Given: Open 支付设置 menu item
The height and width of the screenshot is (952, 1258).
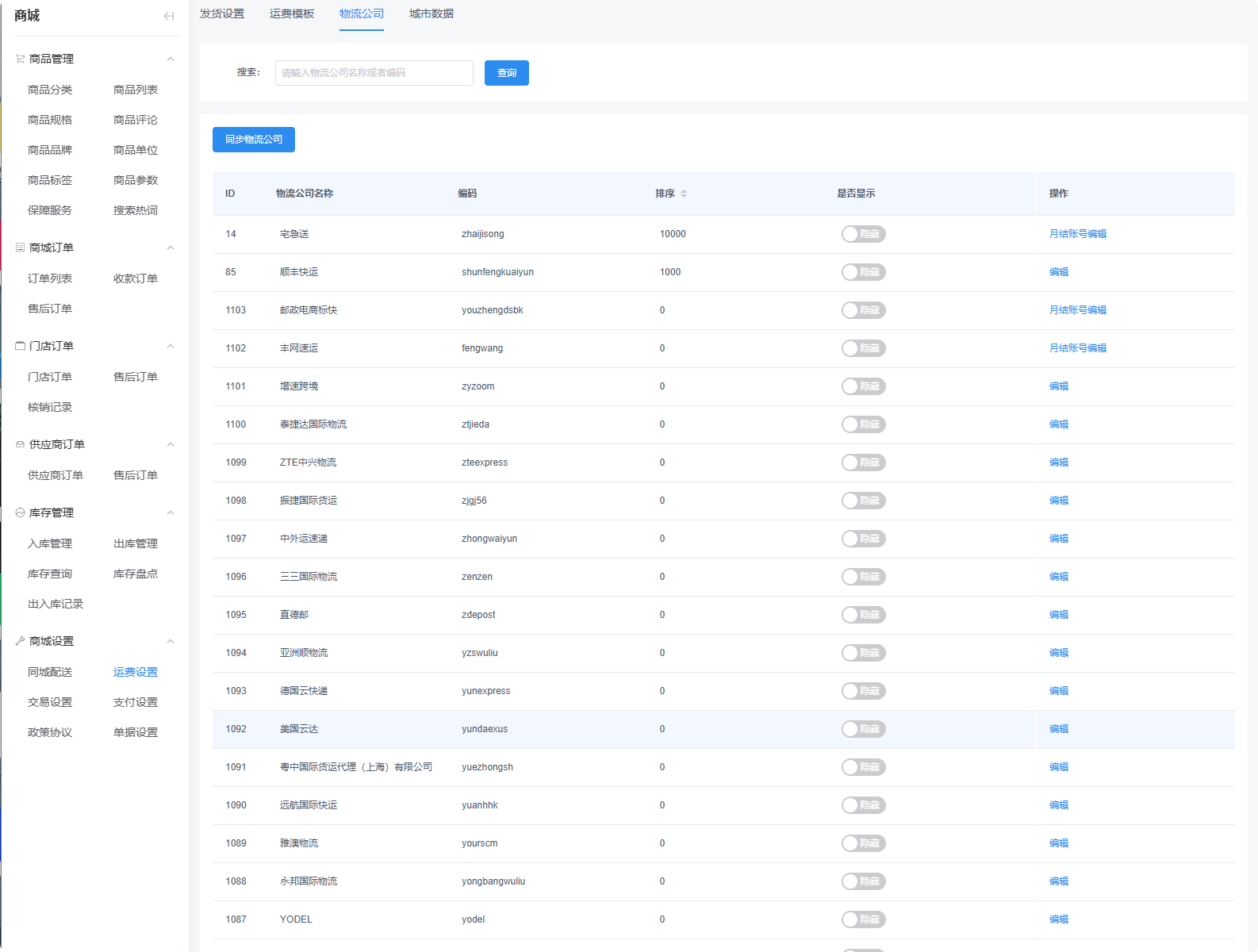Looking at the screenshot, I should 136,702.
